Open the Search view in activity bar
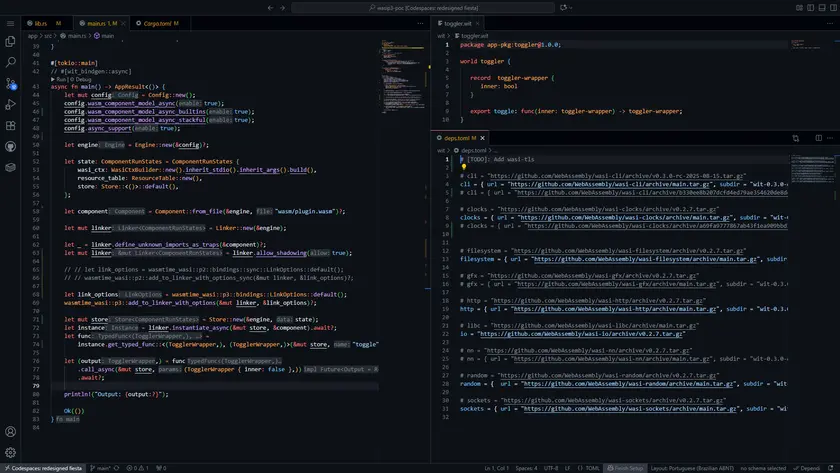This screenshot has width=840, height=473. pyautogui.click(x=11, y=63)
